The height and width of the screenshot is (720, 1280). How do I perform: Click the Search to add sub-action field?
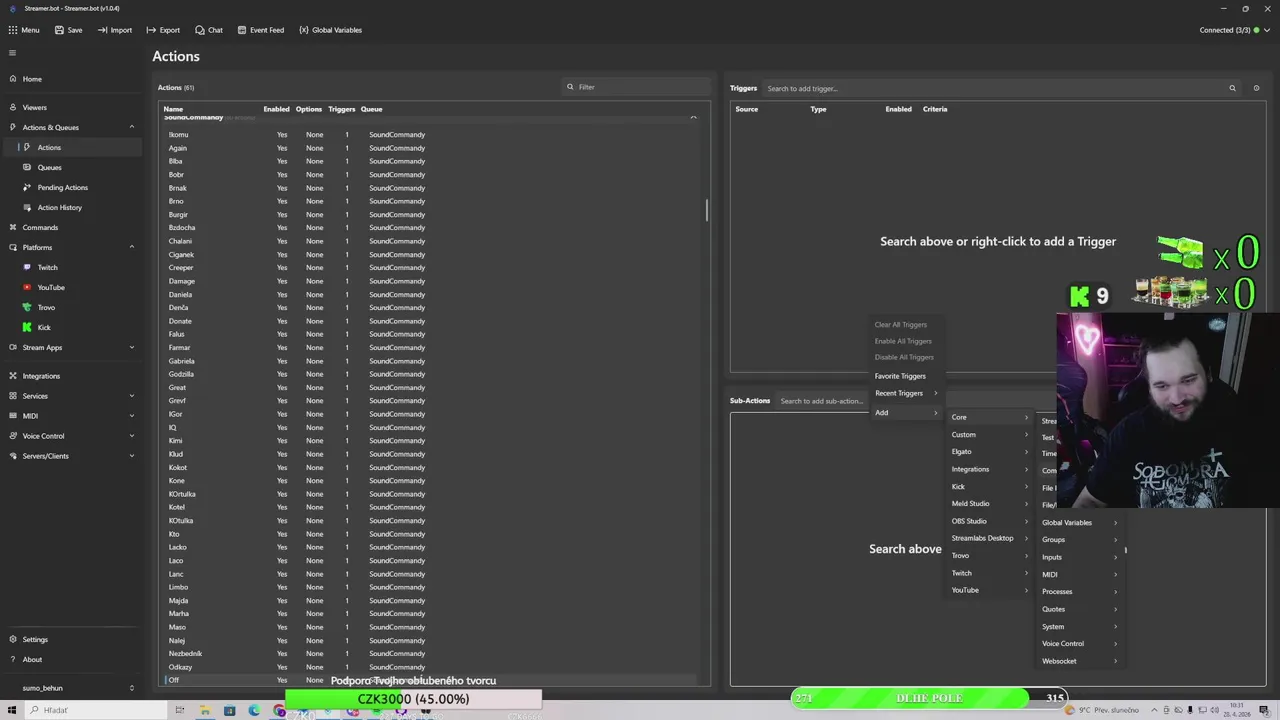tap(822, 401)
